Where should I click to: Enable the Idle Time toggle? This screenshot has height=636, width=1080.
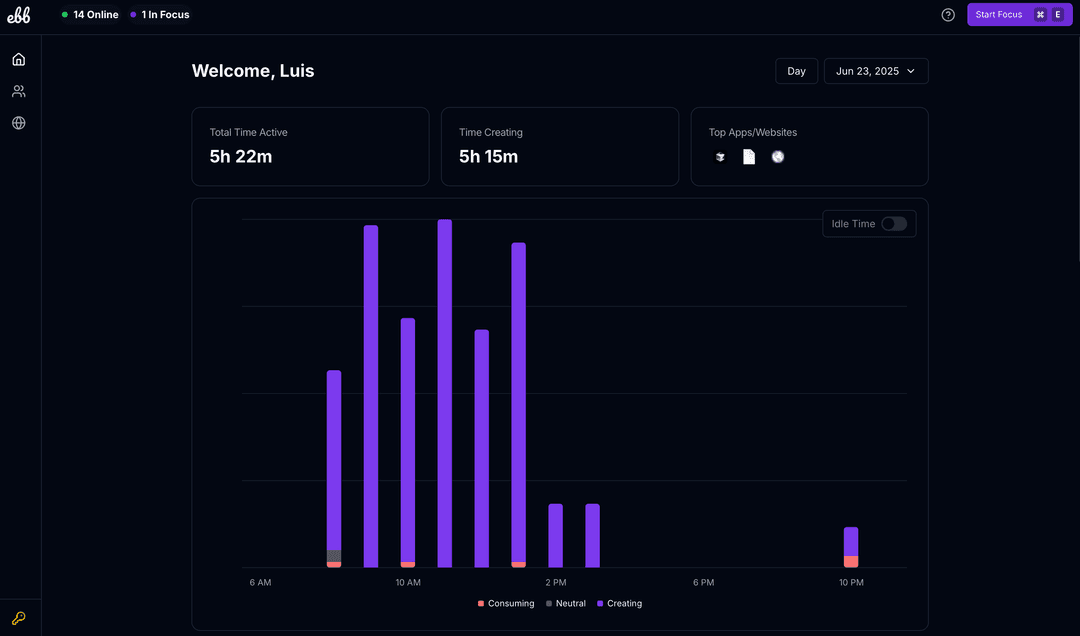pos(894,224)
